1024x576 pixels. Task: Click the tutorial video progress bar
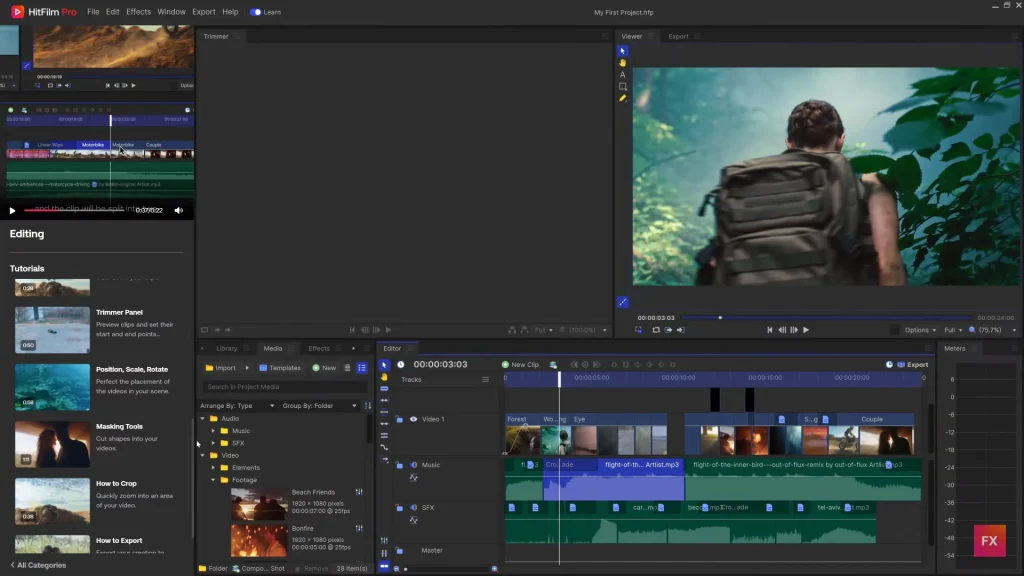74,210
